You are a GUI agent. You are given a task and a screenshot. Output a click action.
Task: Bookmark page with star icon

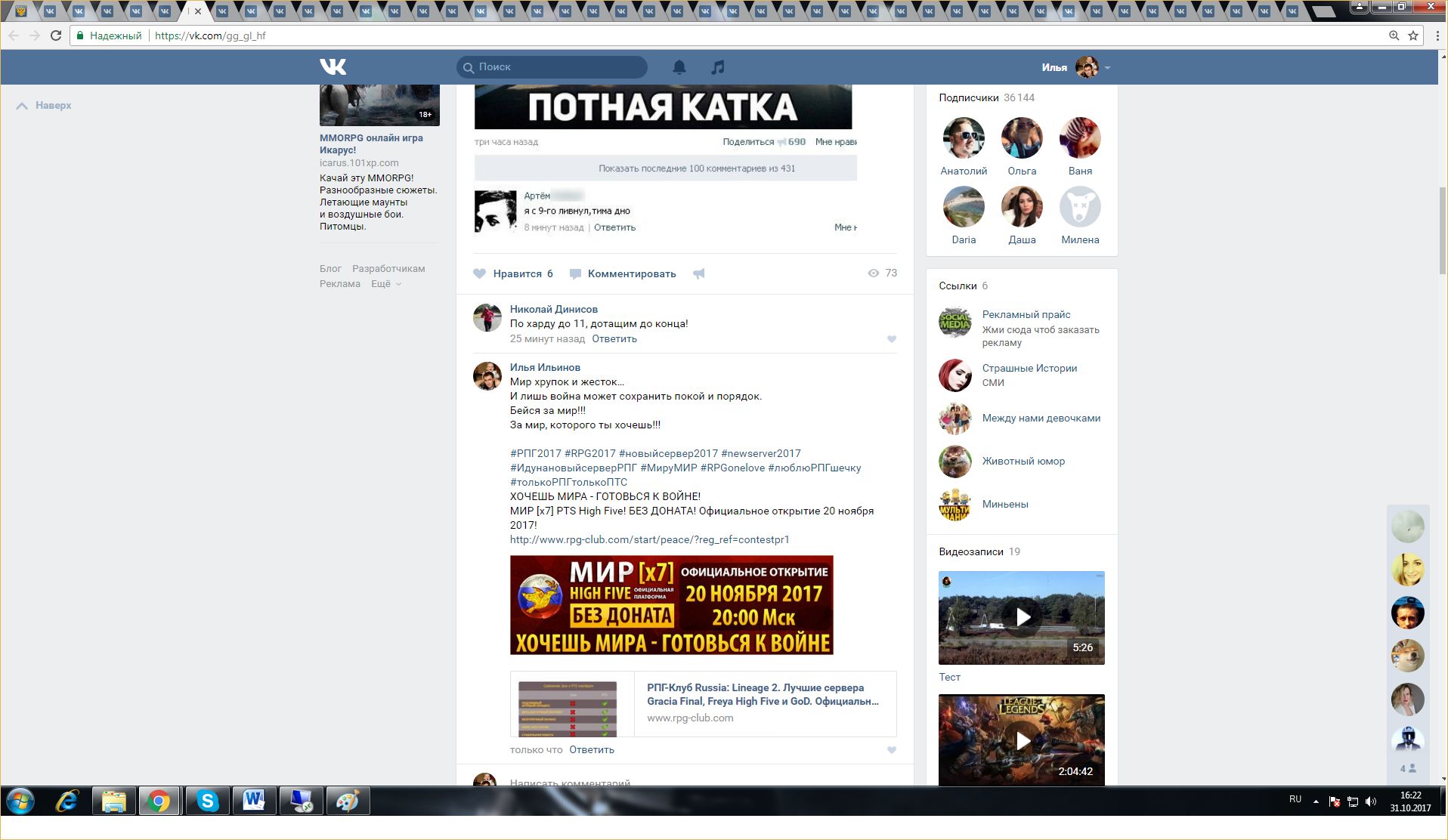(x=1413, y=36)
